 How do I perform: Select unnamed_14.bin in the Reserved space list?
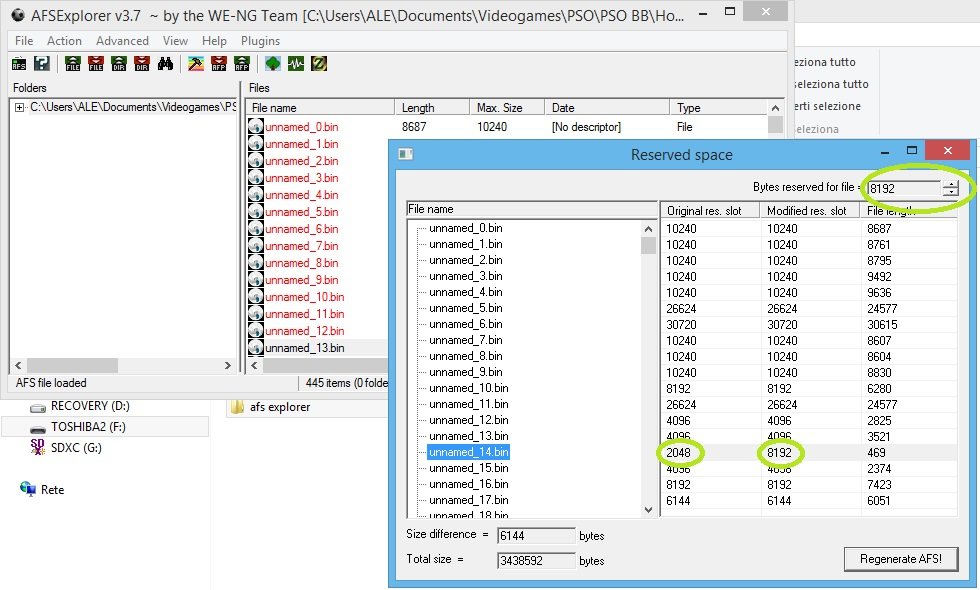[x=469, y=452]
